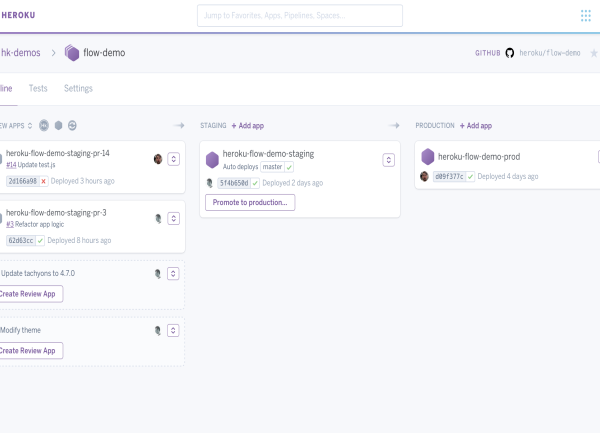Image resolution: width=600 pixels, height=433 pixels.
Task: Click the heroku-flow-demo-prod hexagon icon
Action: 427,156
